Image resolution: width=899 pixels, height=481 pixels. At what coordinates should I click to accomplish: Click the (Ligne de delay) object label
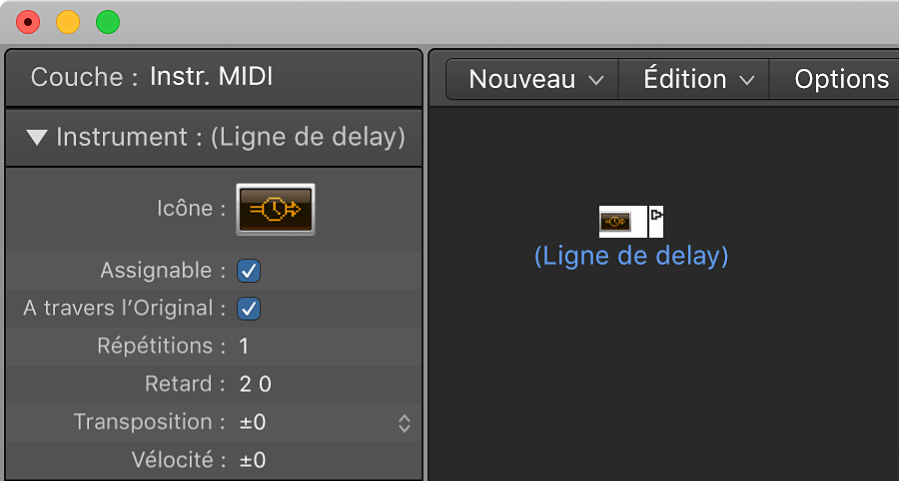(631, 256)
